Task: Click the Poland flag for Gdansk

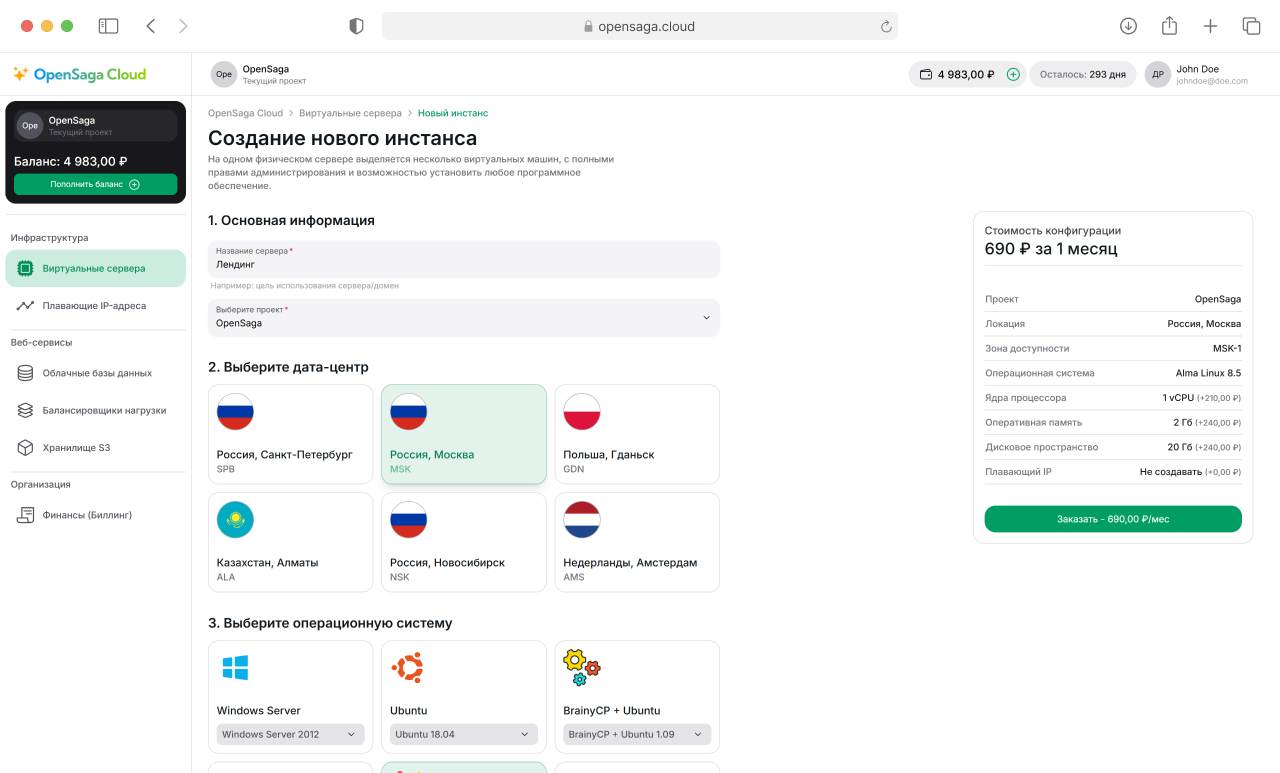Action: [x=582, y=412]
